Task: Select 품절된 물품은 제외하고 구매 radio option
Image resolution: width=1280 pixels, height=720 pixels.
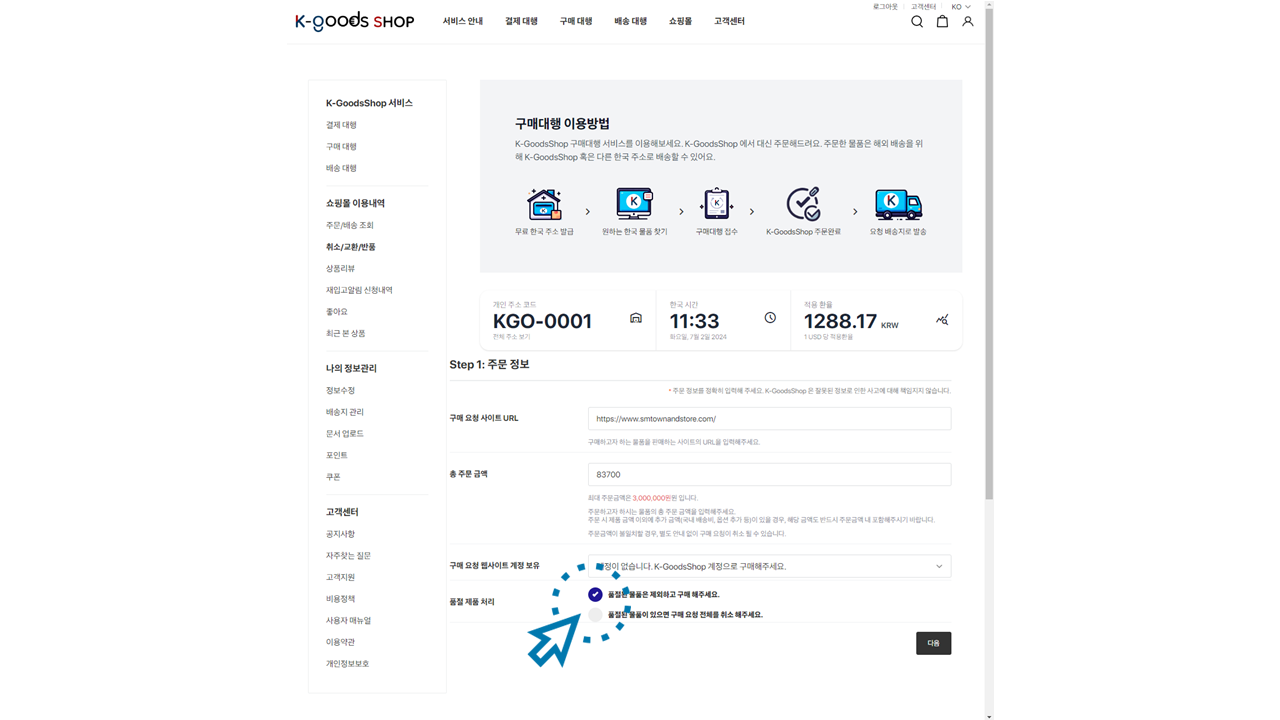Action: pos(595,594)
